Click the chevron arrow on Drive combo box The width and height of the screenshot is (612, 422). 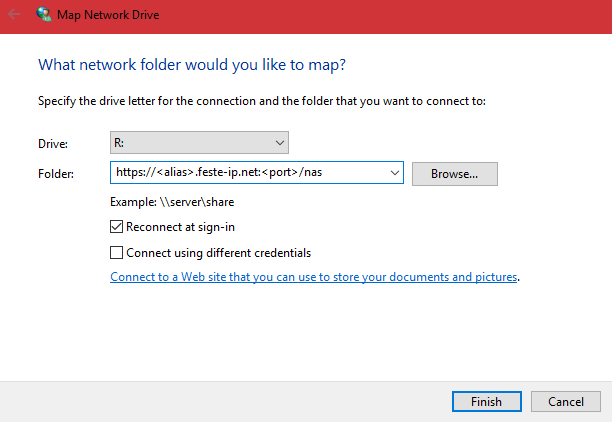tap(279, 143)
